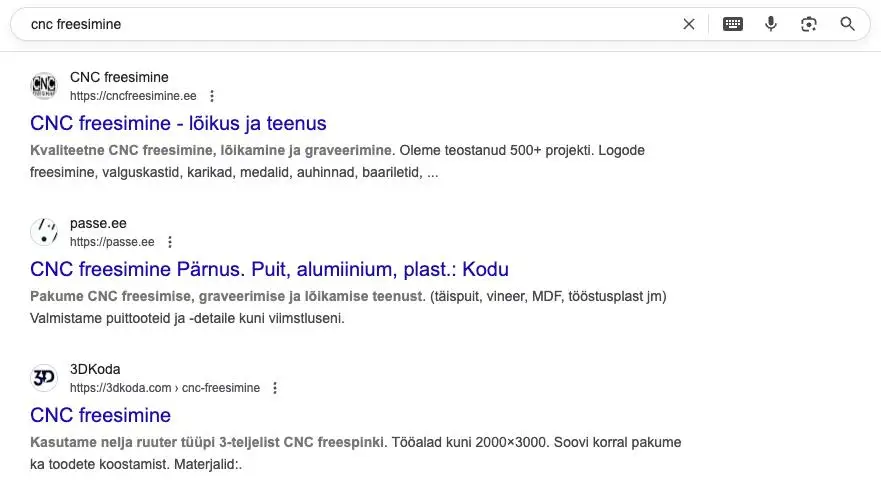Screen dimensions: 881x488
Task: Click the https://passe.ee URL text
Action: tap(112, 242)
